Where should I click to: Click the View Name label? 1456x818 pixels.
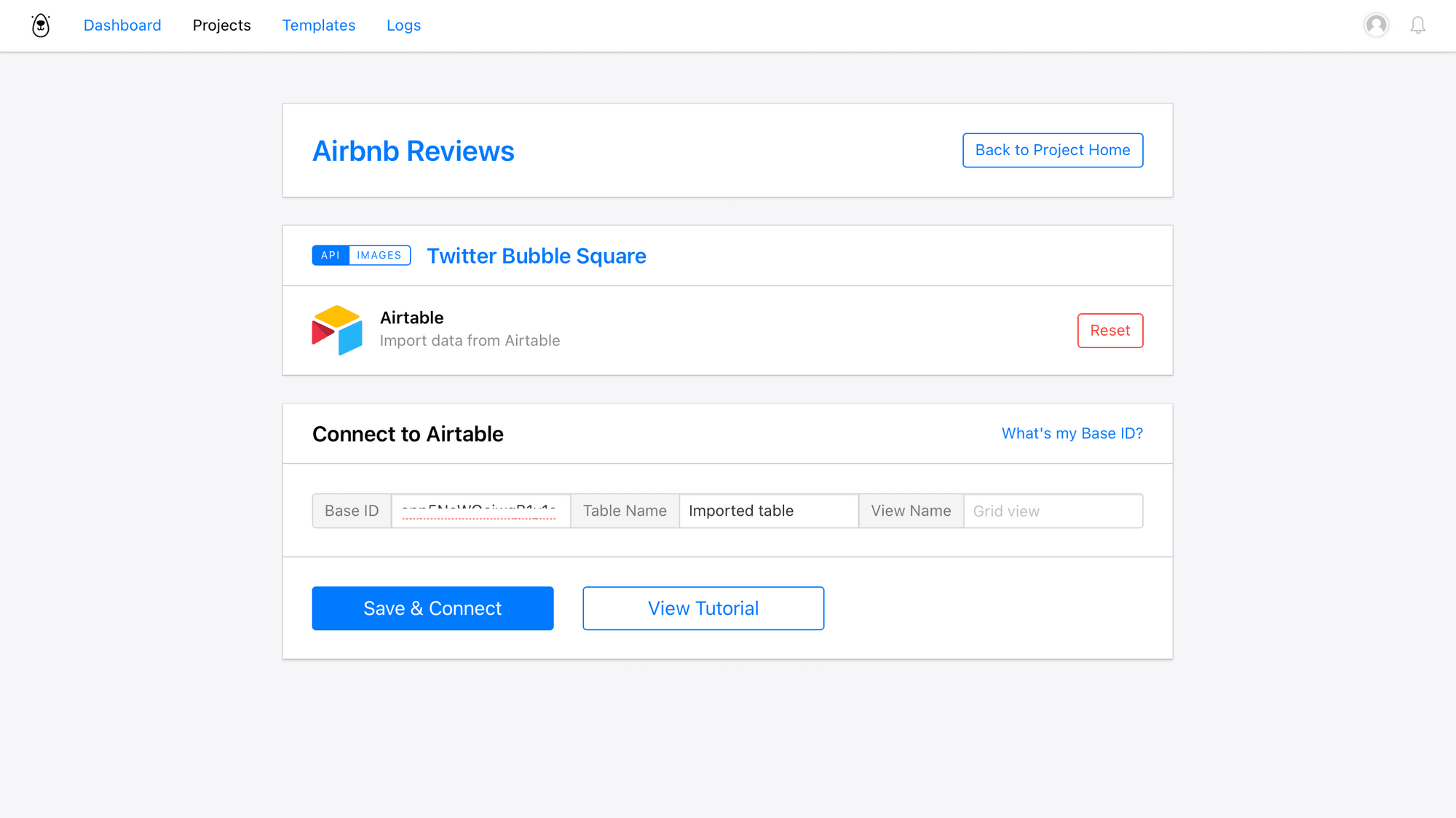tap(911, 511)
